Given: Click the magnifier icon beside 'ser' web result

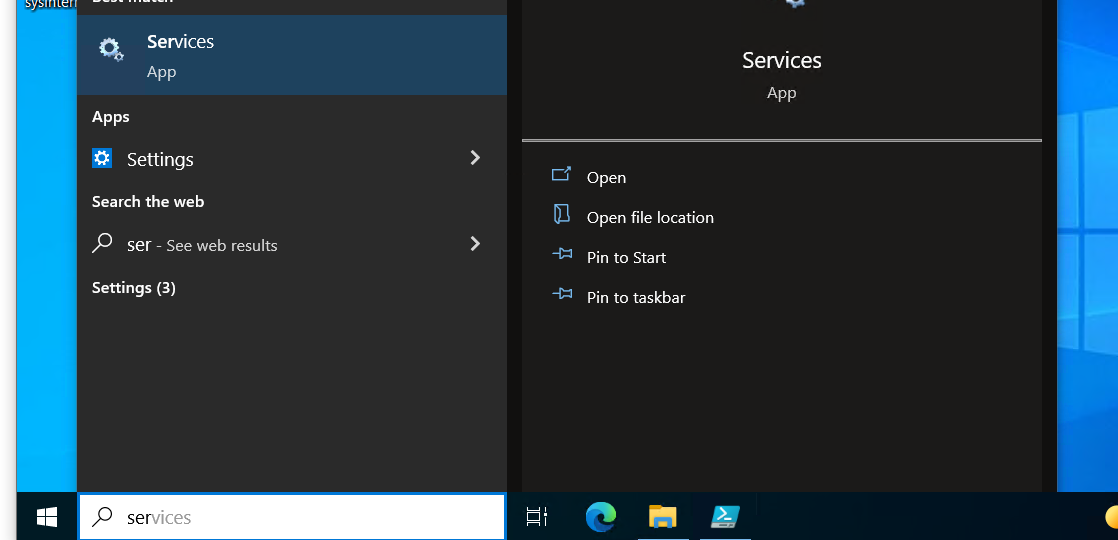Looking at the screenshot, I should 102,244.
